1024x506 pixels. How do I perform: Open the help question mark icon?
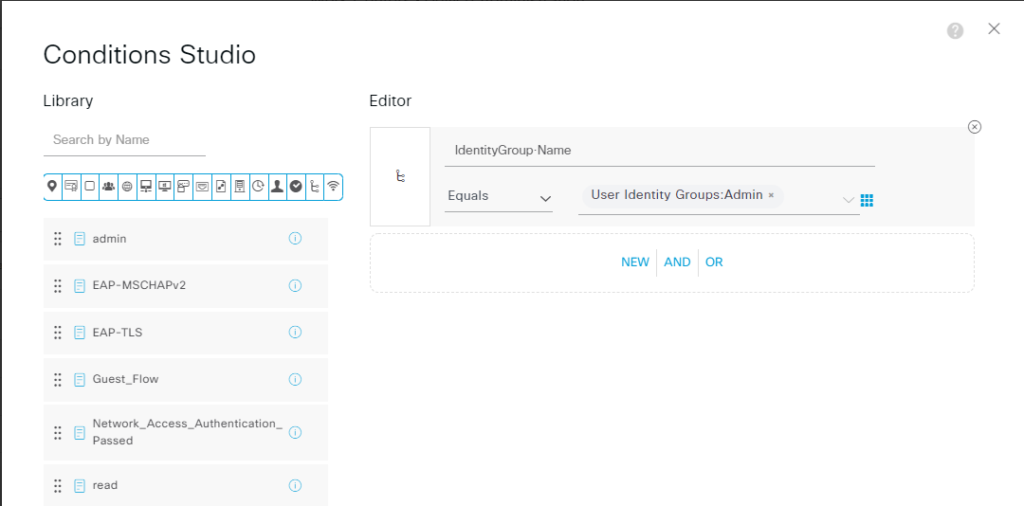[955, 31]
